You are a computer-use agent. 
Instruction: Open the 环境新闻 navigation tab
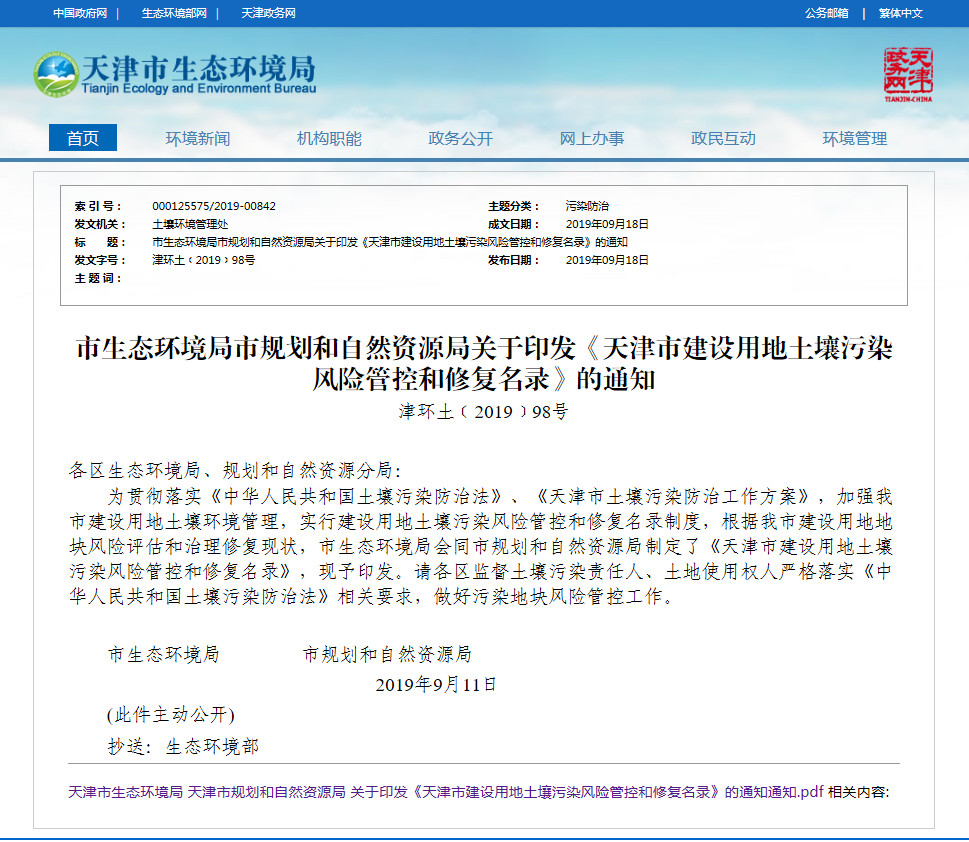[198, 138]
